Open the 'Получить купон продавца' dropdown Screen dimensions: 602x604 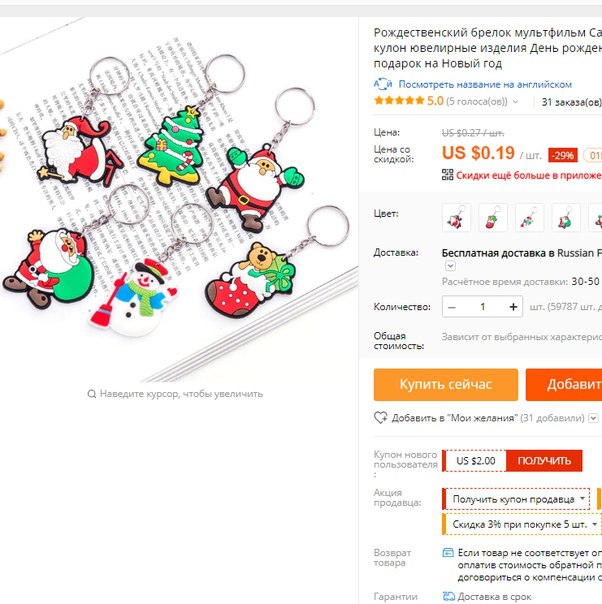tap(516, 499)
